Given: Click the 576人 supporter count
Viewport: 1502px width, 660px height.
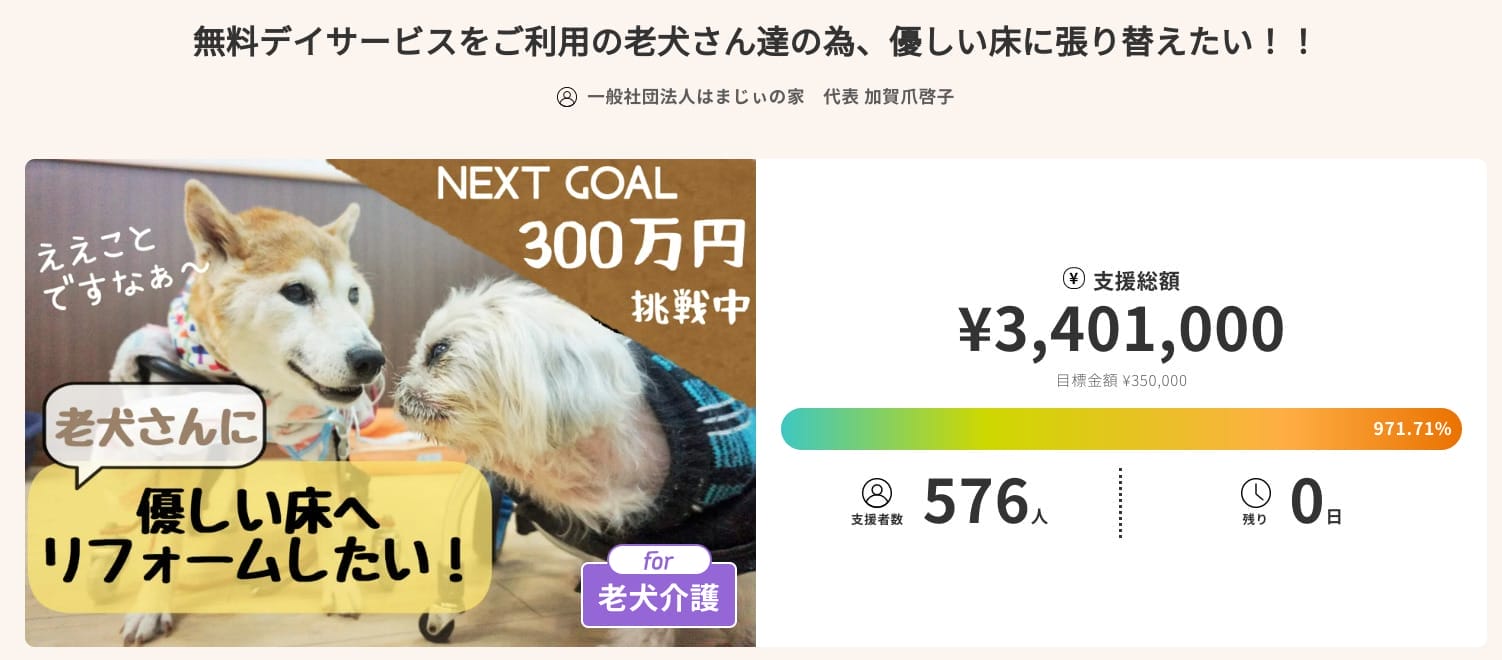Looking at the screenshot, I should click(984, 502).
